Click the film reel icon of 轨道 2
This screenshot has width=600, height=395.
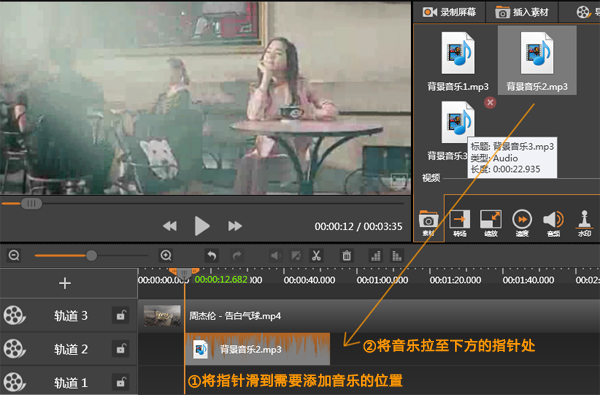pyautogui.click(x=15, y=349)
